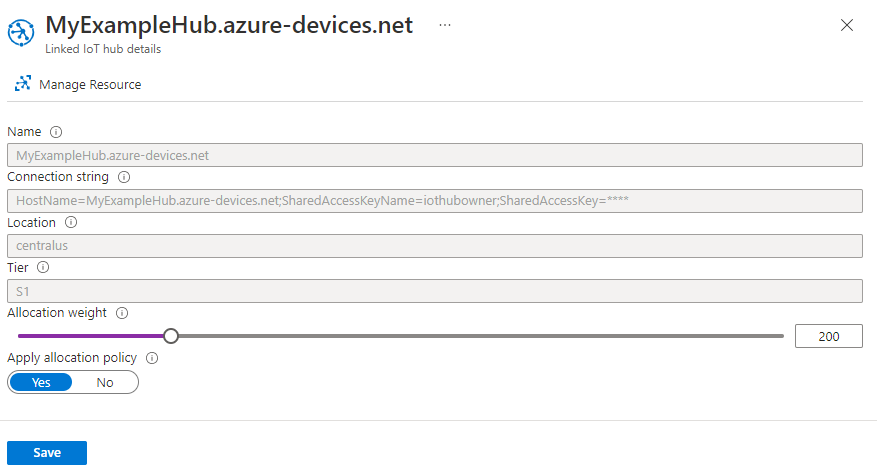877x475 pixels.
Task: Switch Apply allocation policy to No
Action: [105, 382]
